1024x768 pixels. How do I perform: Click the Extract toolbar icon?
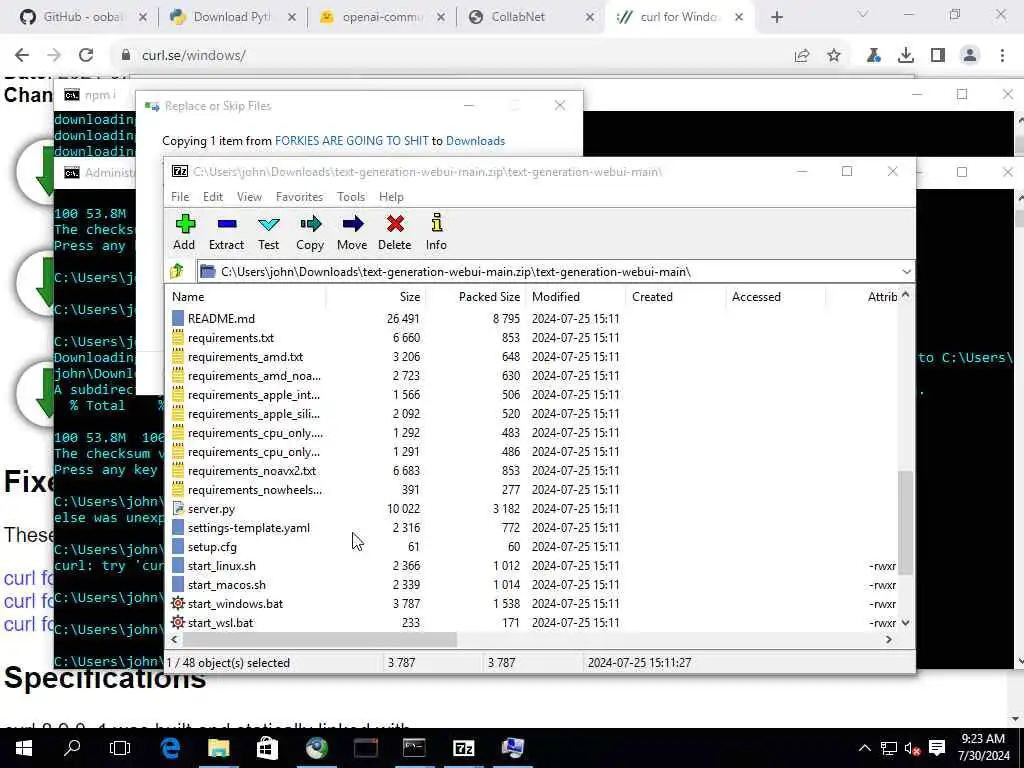click(x=226, y=232)
